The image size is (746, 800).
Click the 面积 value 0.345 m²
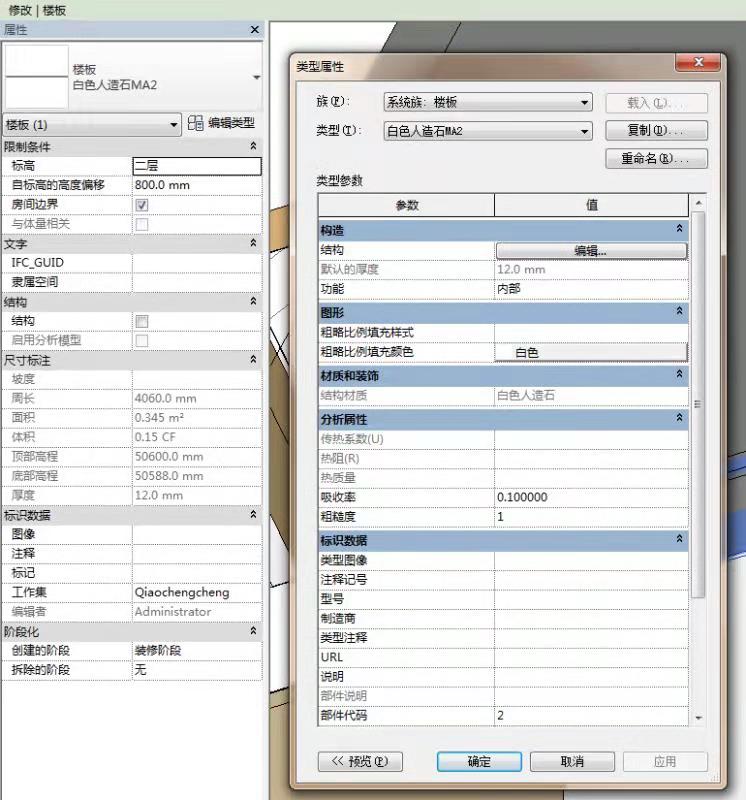pos(197,418)
